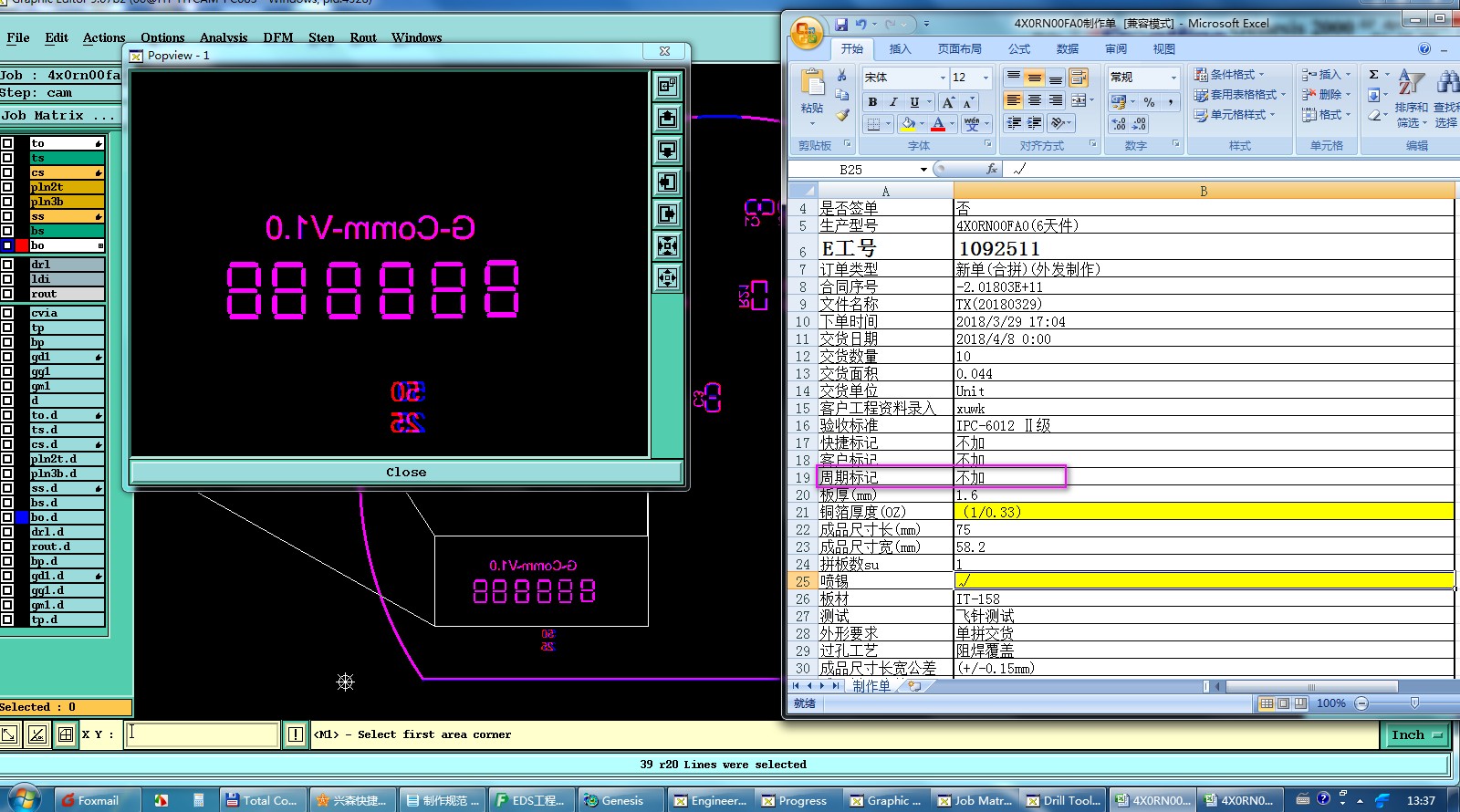1460x812 pixels.
Task: Click the bottom pan icon in Popview toolbar
Action: [x=668, y=277]
